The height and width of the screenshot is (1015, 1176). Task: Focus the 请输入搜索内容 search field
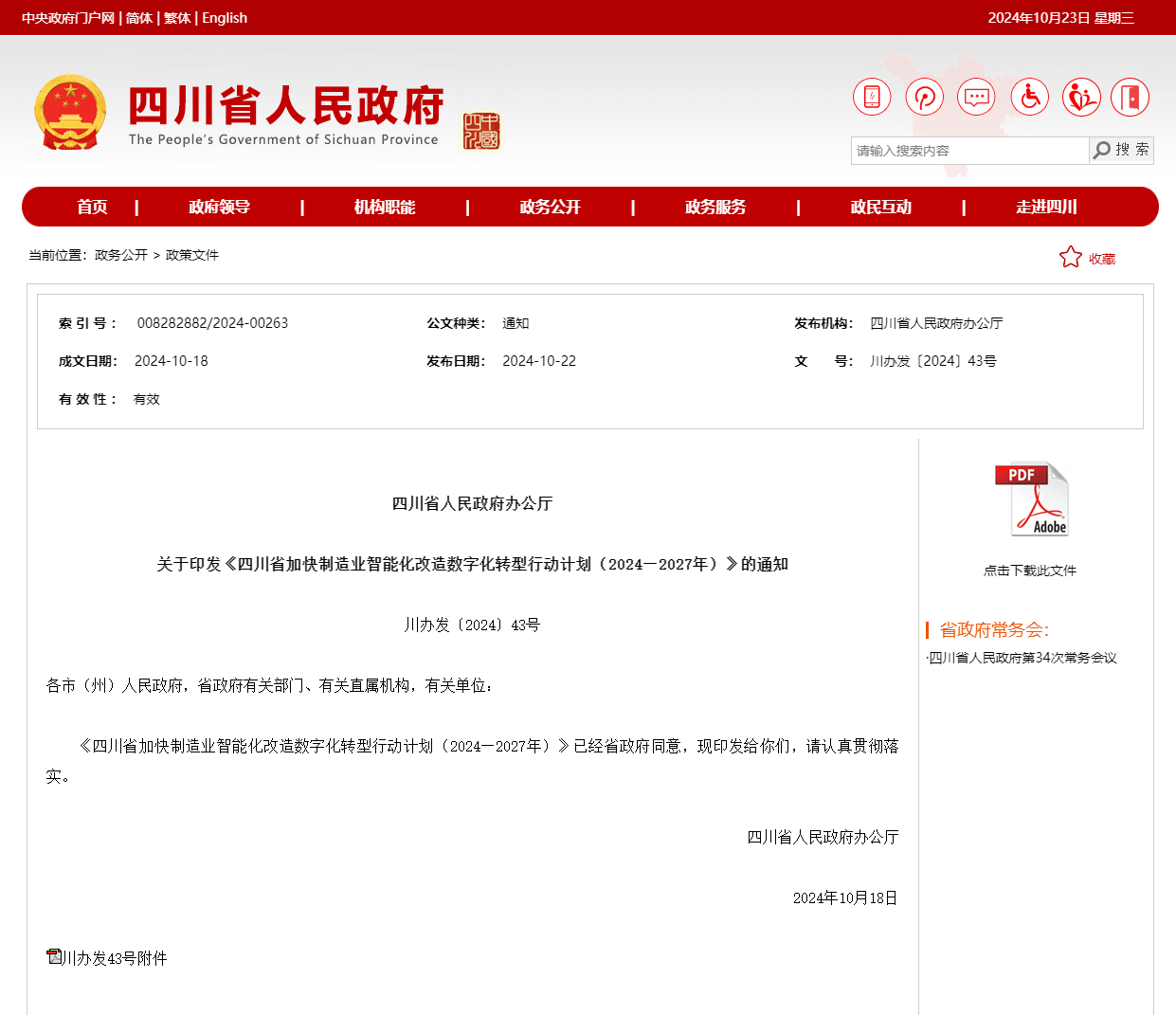[968, 151]
